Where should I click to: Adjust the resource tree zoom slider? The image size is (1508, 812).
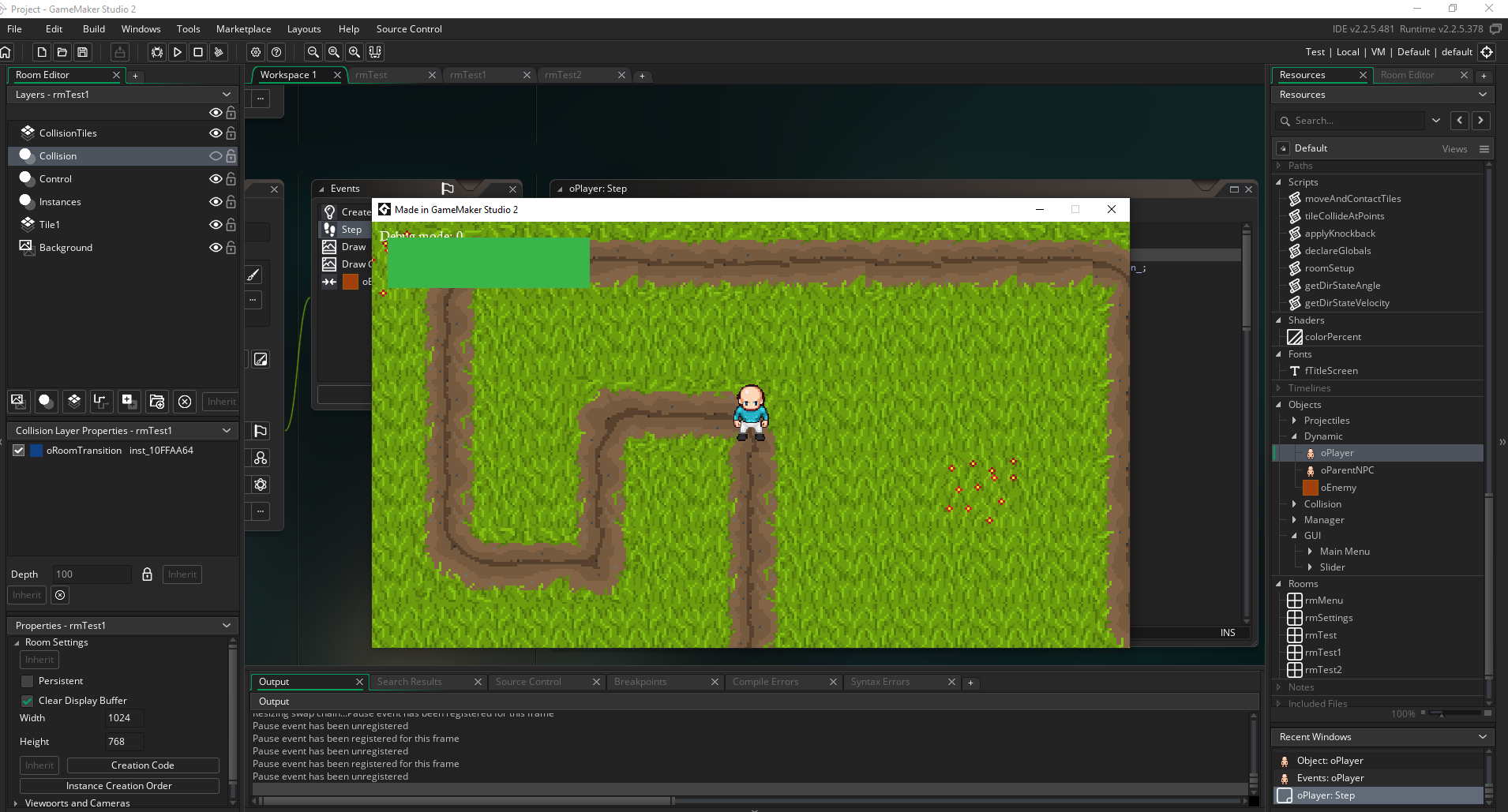click(x=1442, y=713)
